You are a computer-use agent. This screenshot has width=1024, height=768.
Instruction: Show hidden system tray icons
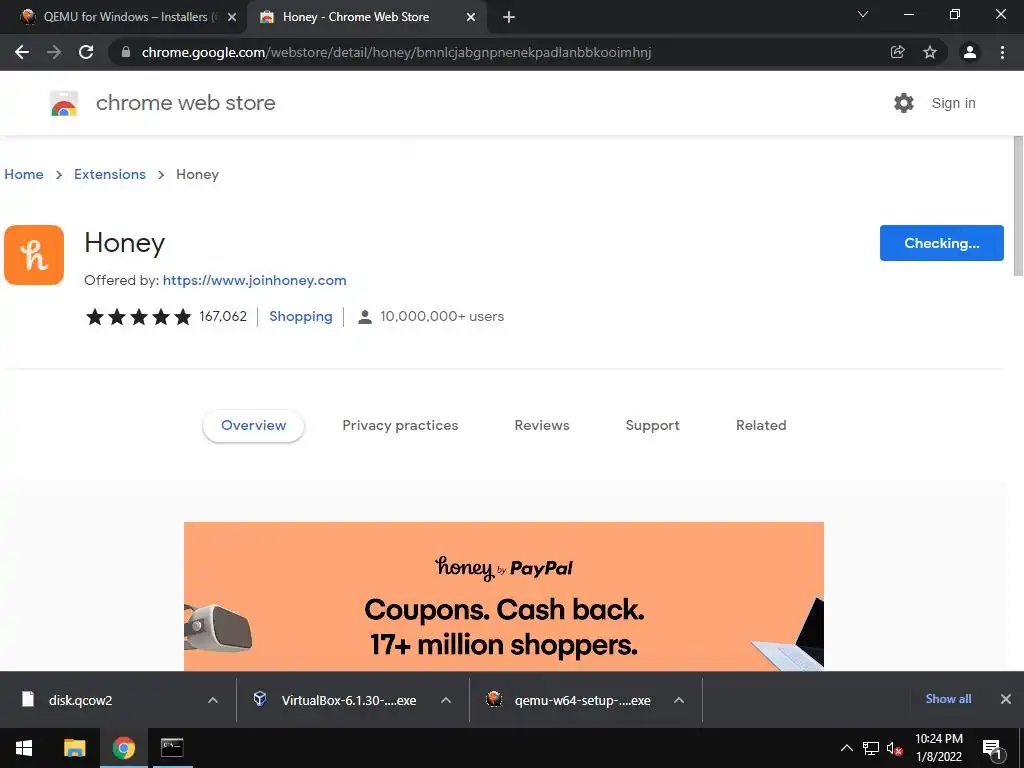[x=846, y=748]
